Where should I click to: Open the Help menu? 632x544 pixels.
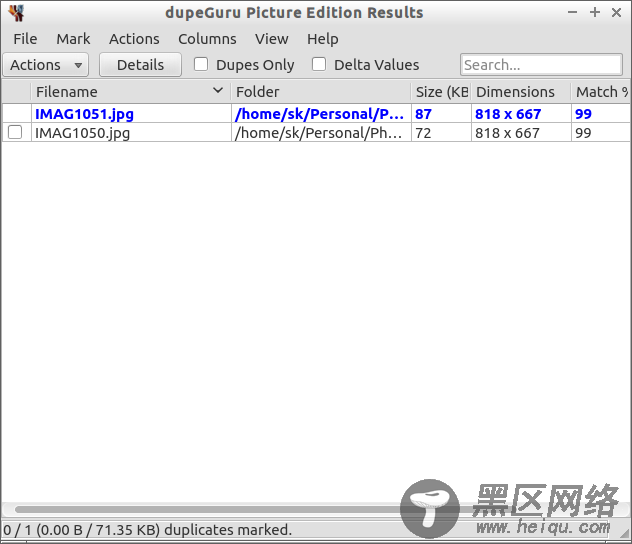tap(323, 39)
